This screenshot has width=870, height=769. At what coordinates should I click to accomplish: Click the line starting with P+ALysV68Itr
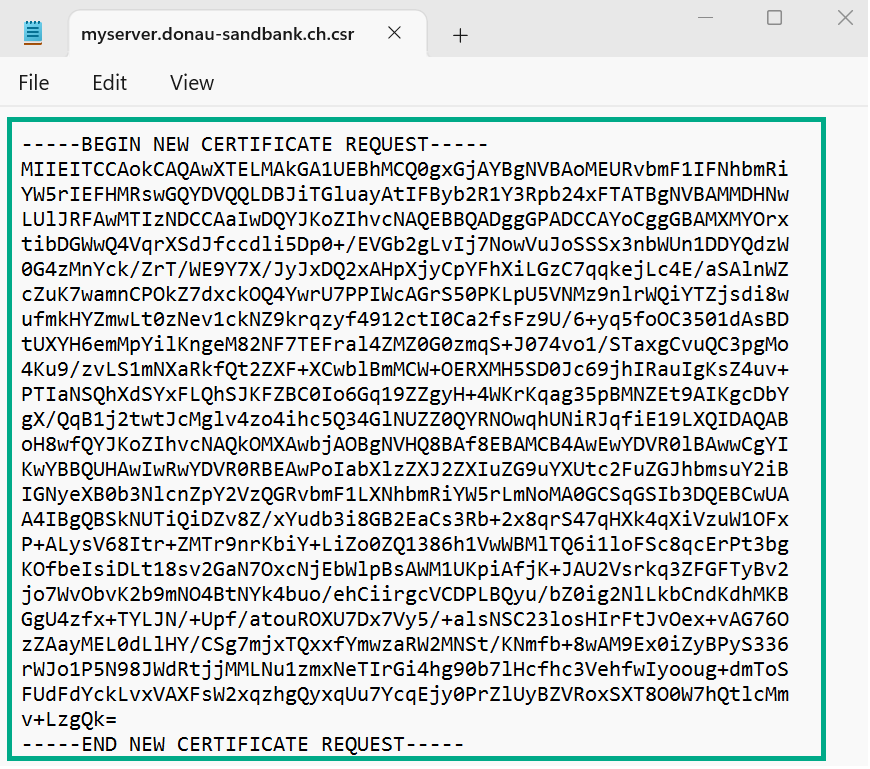405,544
